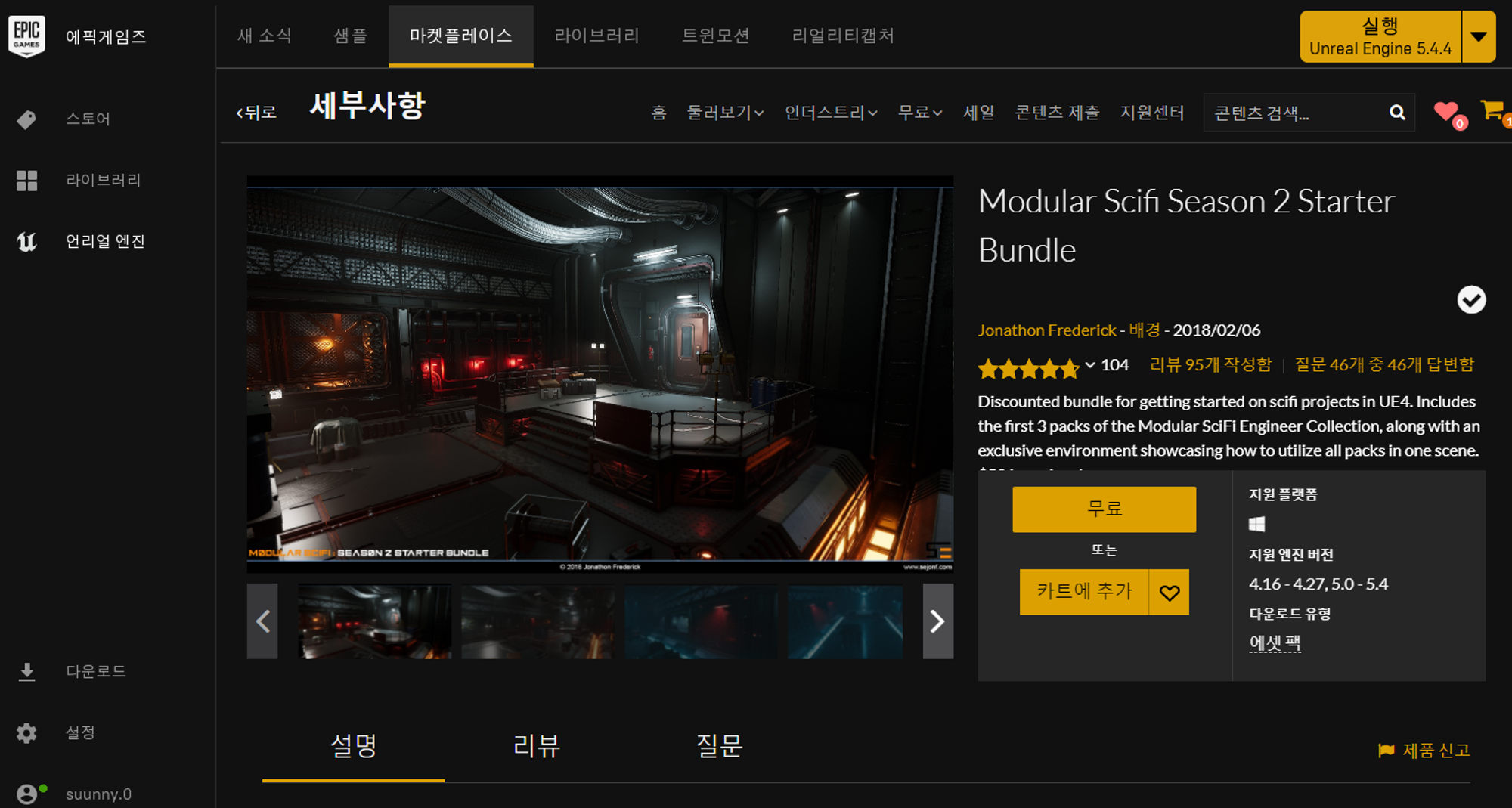Click the 에셋 팩 download type link
Image resolution: width=1512 pixels, height=808 pixels.
point(1275,643)
